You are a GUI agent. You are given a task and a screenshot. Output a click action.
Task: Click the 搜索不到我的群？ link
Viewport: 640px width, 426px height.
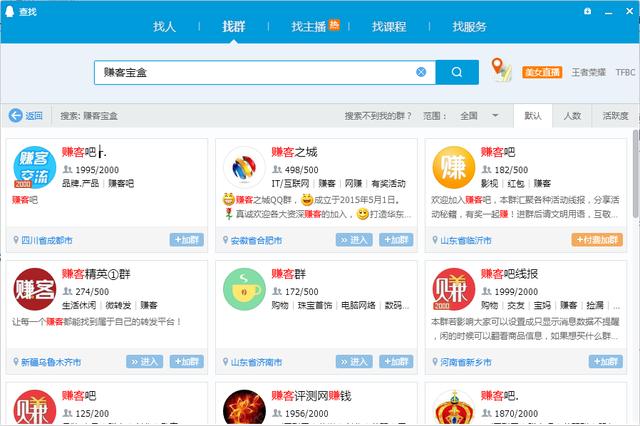click(x=378, y=116)
